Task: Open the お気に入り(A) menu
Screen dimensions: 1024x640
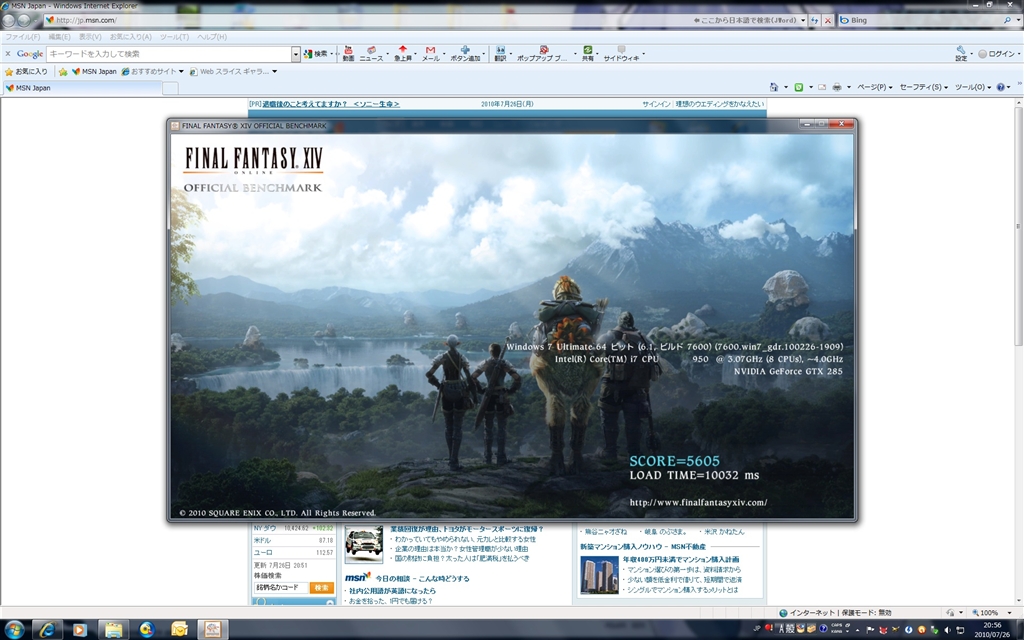Action: (131, 37)
